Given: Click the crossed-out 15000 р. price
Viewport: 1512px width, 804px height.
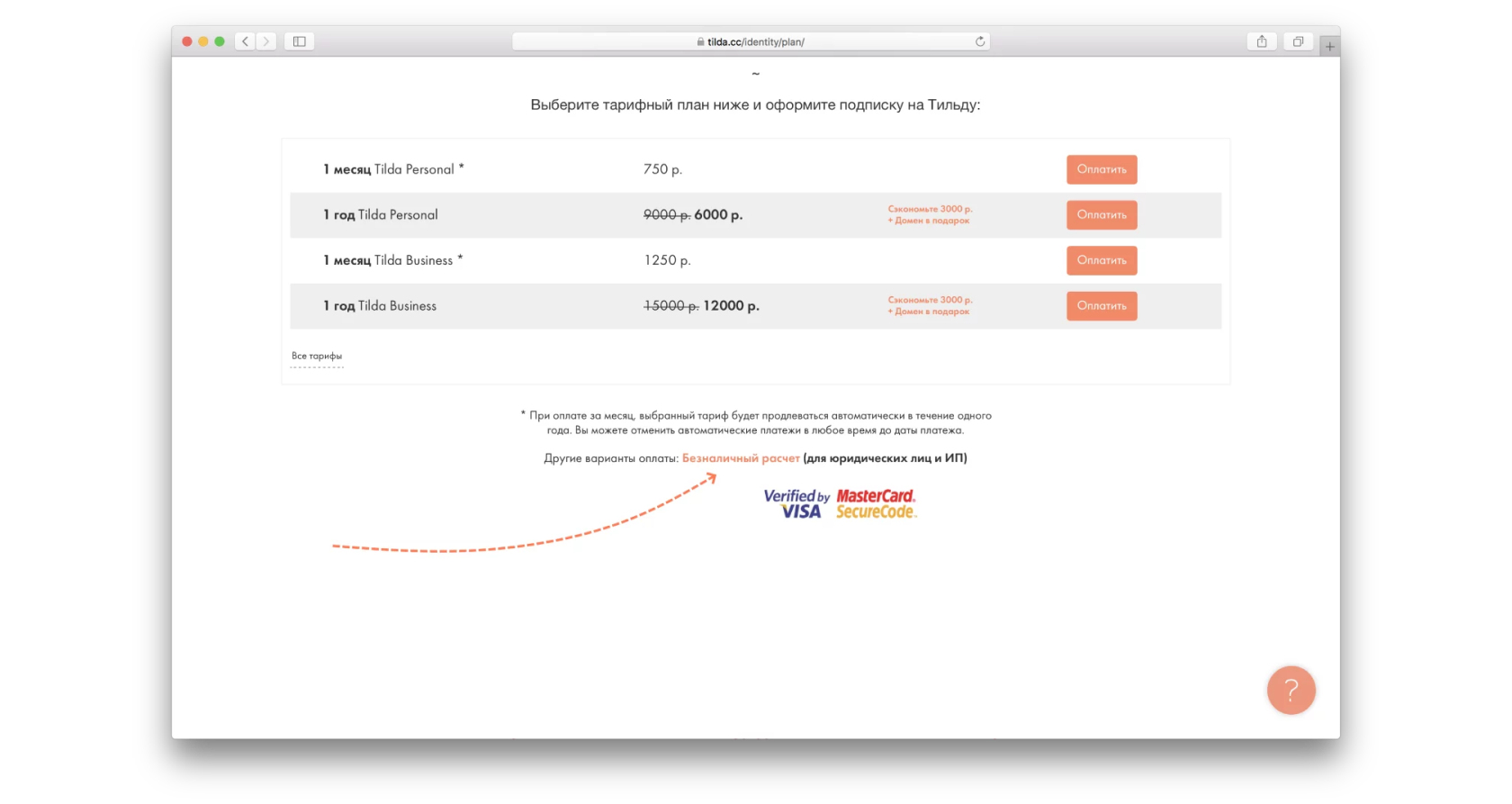Looking at the screenshot, I should tap(671, 306).
